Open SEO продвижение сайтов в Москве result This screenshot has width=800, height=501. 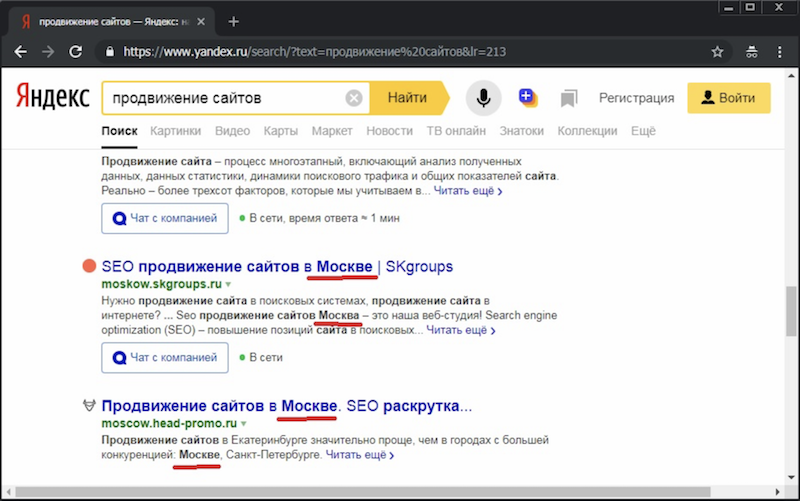tap(277, 266)
